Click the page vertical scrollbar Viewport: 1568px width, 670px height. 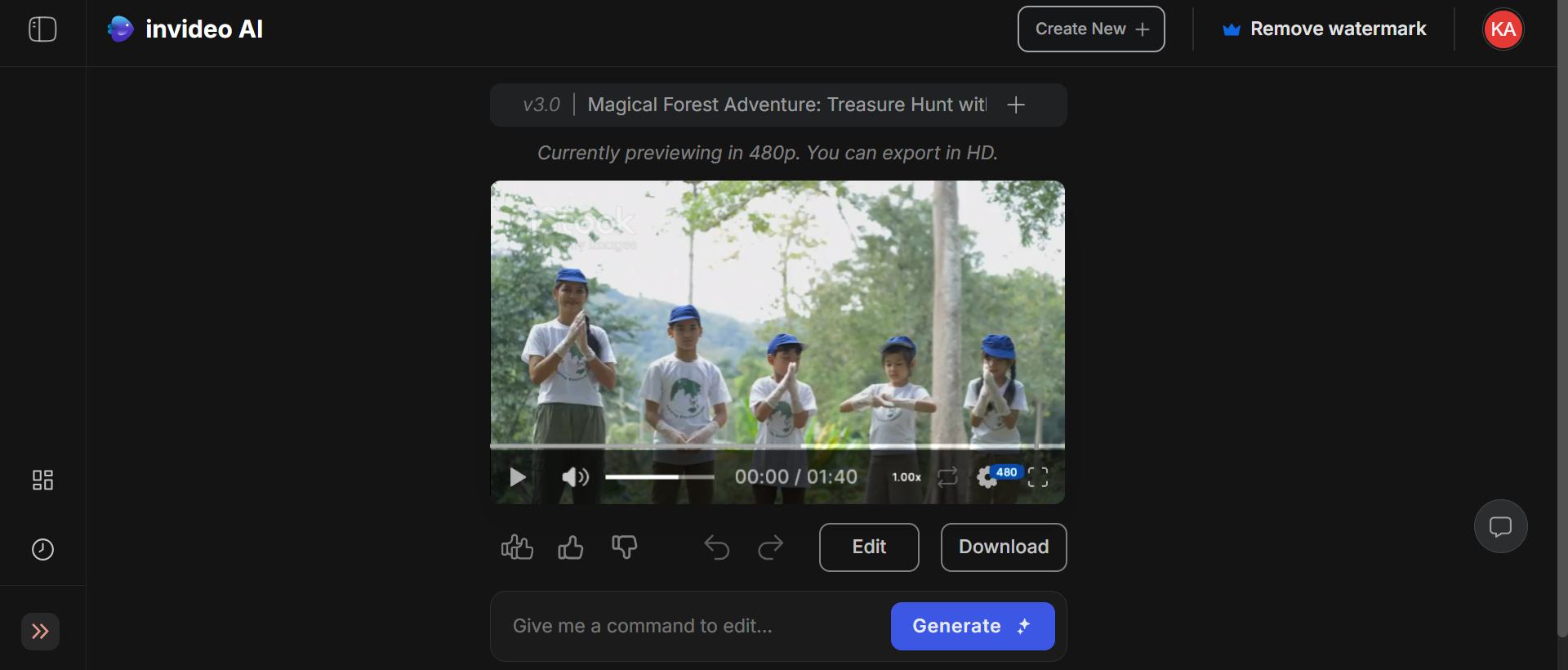pos(1562,319)
